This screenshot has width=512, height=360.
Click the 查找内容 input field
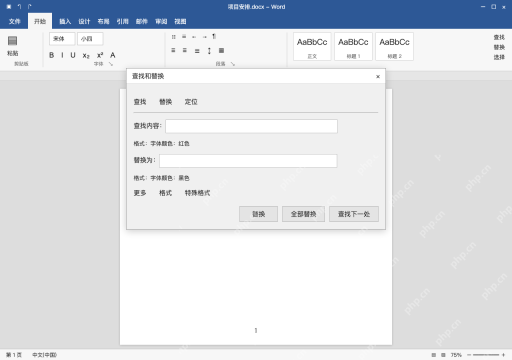coord(252,126)
